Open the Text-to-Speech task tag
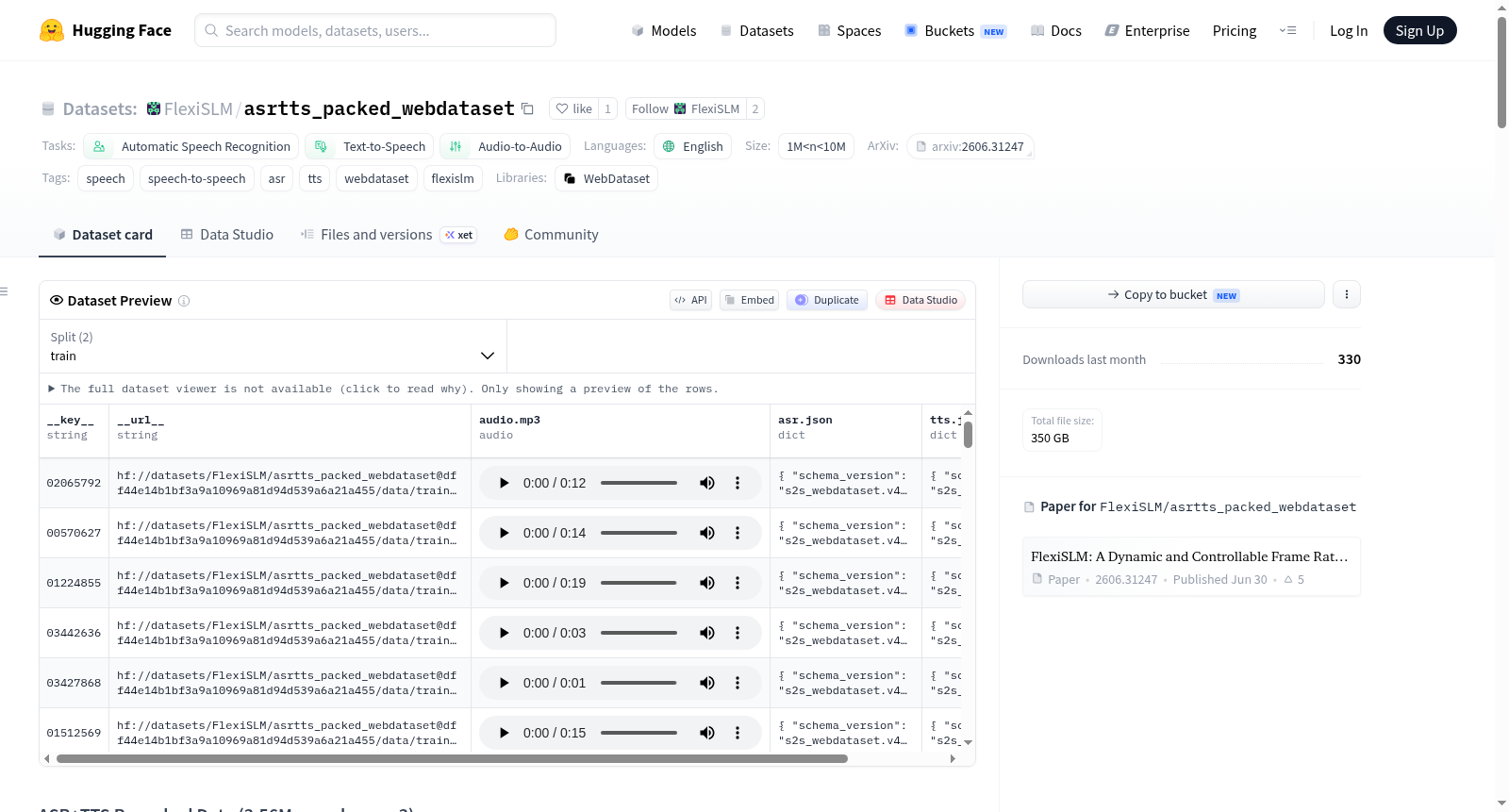 point(370,146)
